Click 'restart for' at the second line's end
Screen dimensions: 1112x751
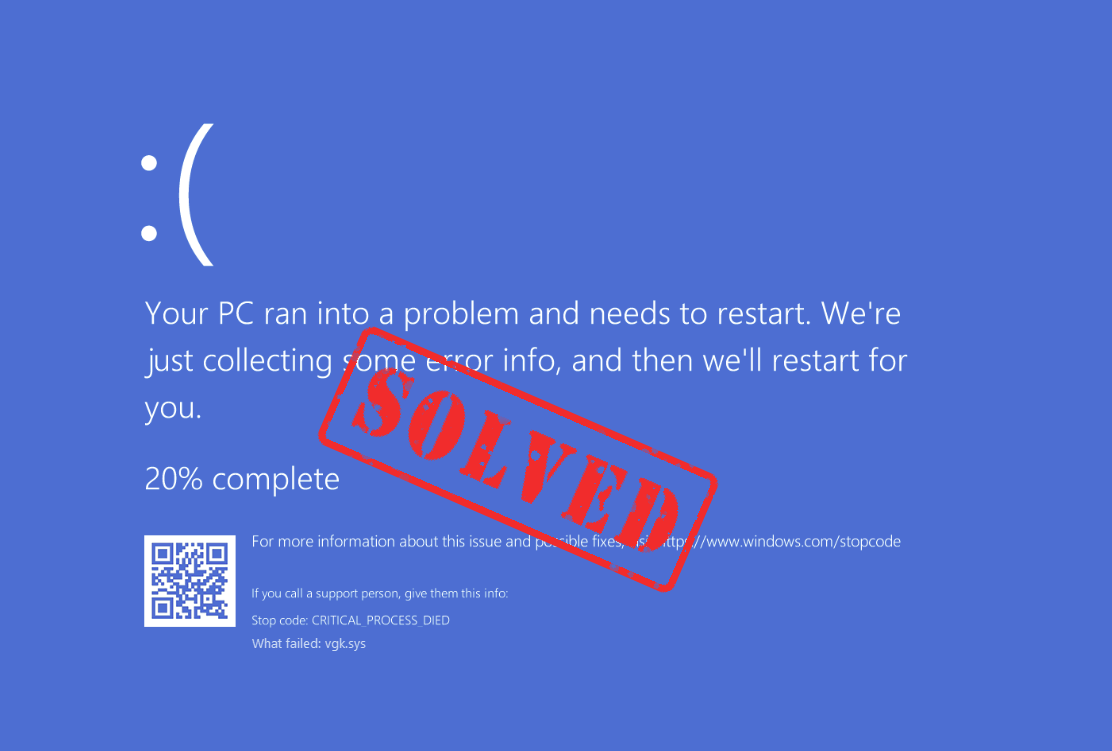pos(840,361)
